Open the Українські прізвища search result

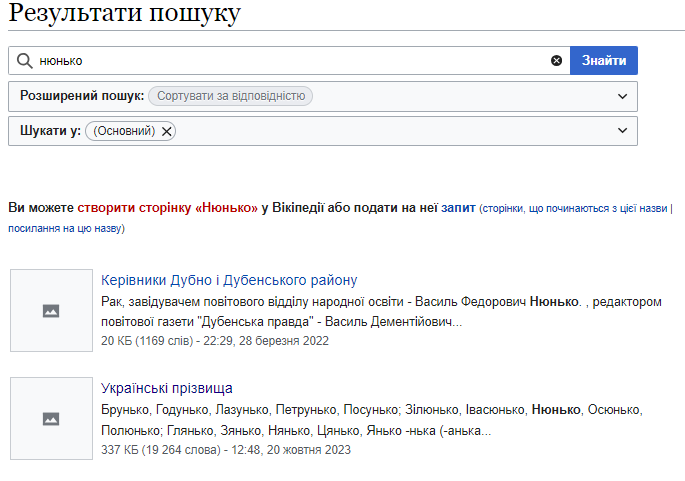pyautogui.click(x=166, y=388)
